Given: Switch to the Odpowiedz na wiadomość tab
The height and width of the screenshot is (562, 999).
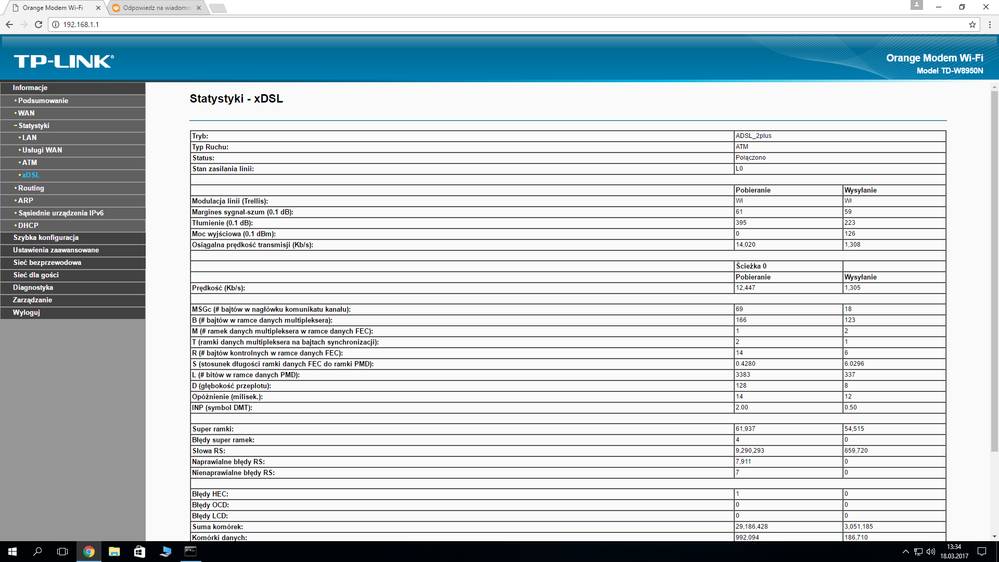Looking at the screenshot, I should pyautogui.click(x=156, y=8).
